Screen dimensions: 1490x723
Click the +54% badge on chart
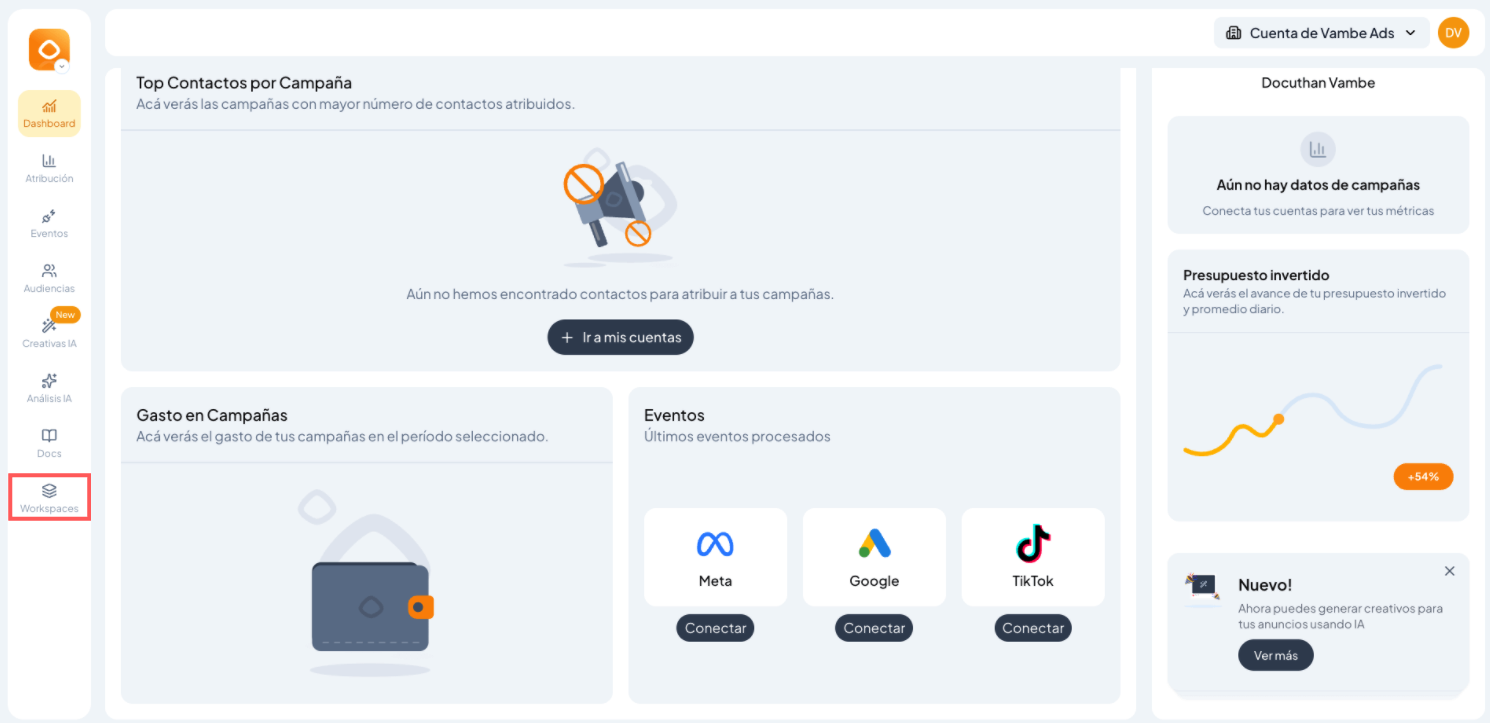pos(1422,477)
